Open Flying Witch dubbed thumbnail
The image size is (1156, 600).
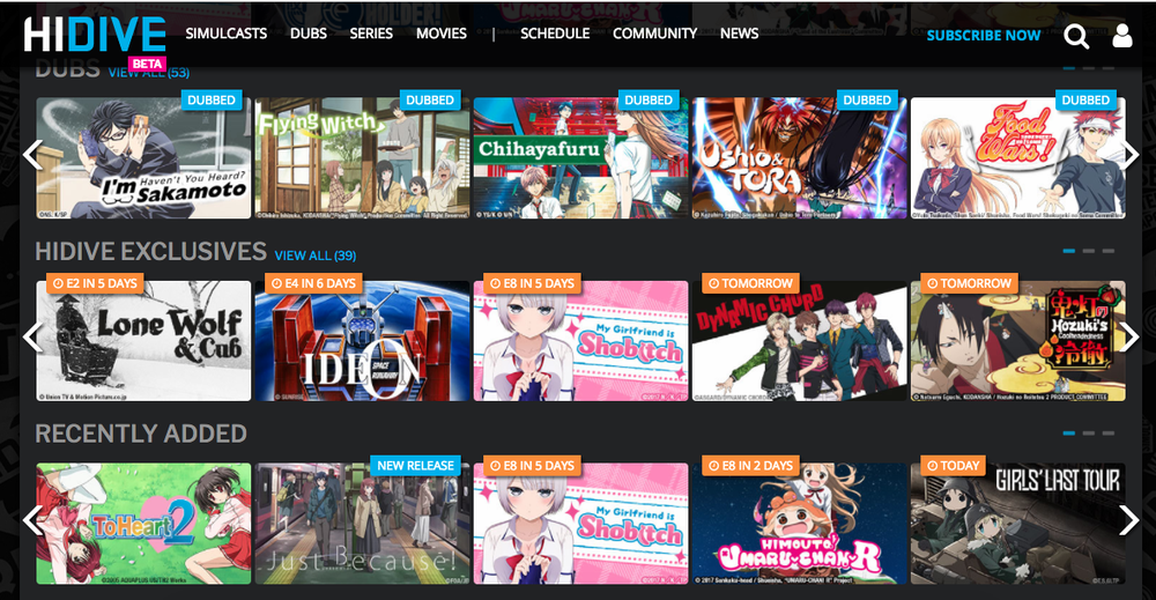(362, 158)
